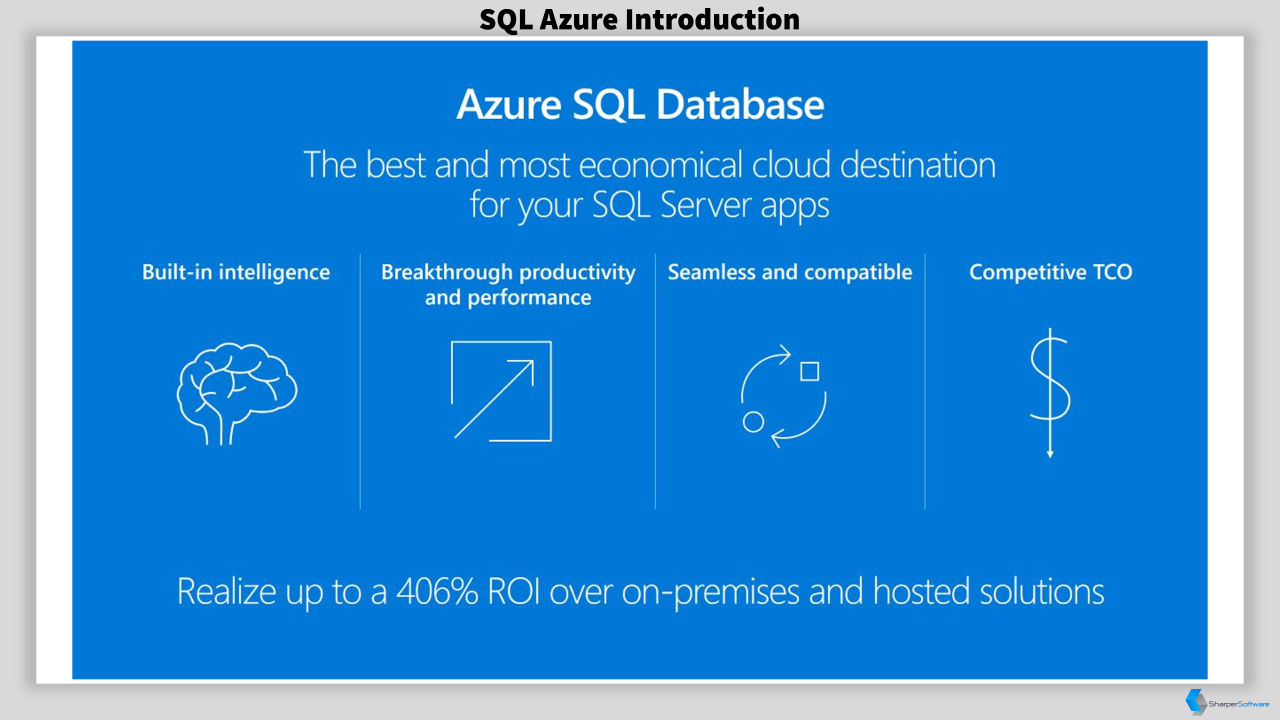
Task: Select the "SQL Azure Introduction" slide title
Action: pos(639,19)
